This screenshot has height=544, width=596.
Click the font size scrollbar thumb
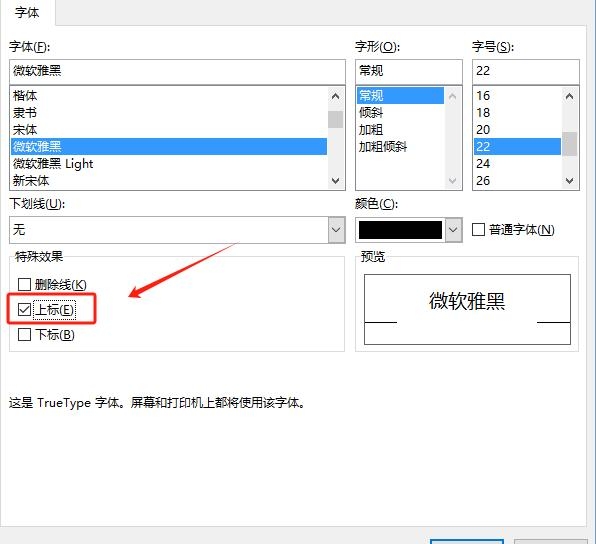click(x=569, y=144)
